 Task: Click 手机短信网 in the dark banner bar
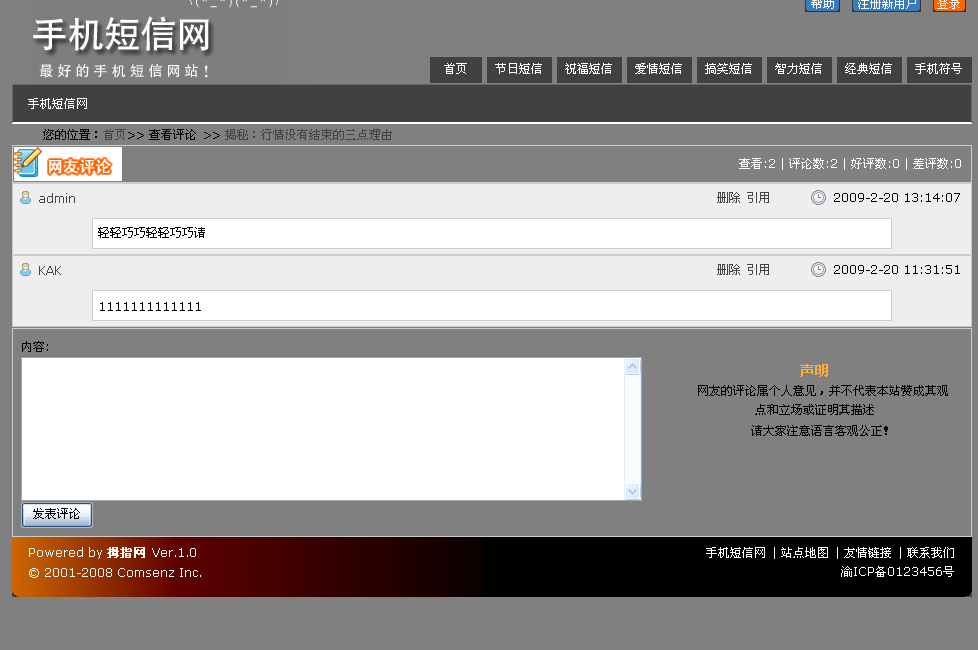point(57,104)
